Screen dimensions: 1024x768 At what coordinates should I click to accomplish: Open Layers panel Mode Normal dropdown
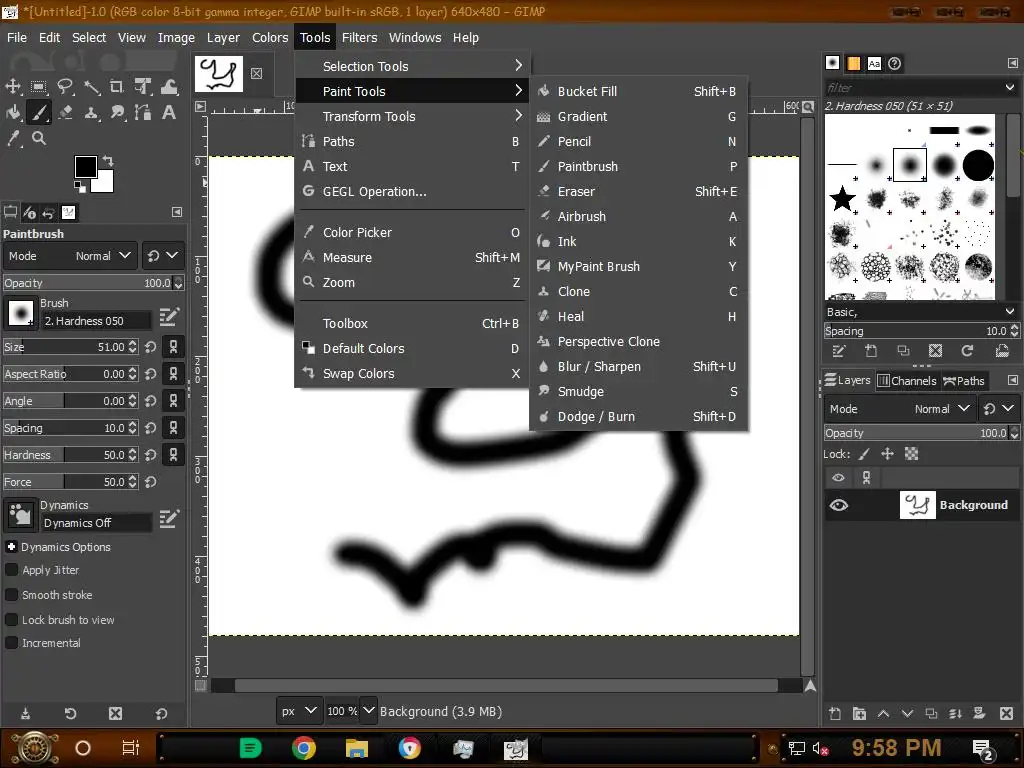point(900,409)
